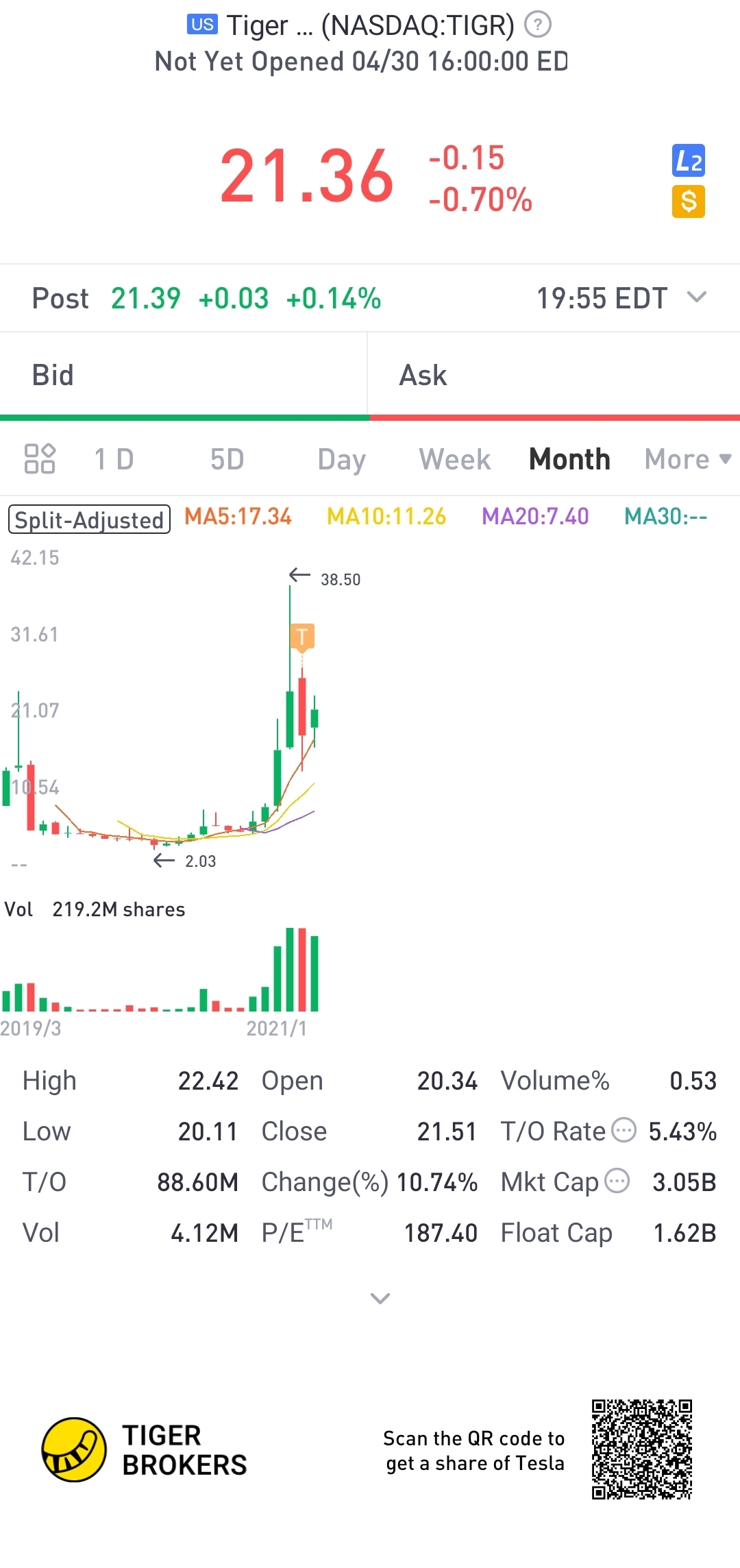Switch chart to 5D view
The height and width of the screenshot is (1568, 740).
[227, 459]
